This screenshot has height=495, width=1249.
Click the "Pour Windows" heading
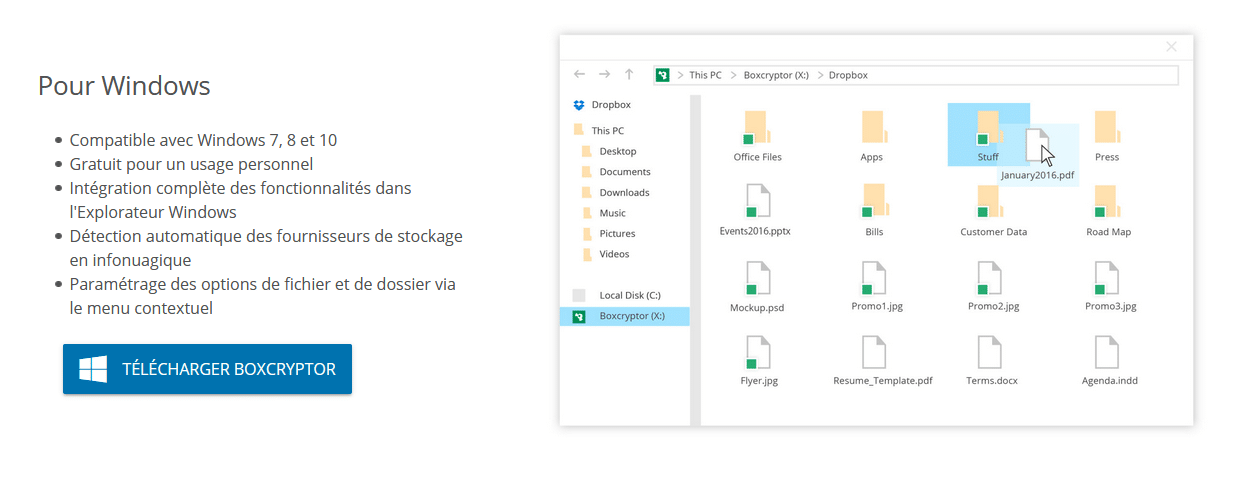coord(124,86)
